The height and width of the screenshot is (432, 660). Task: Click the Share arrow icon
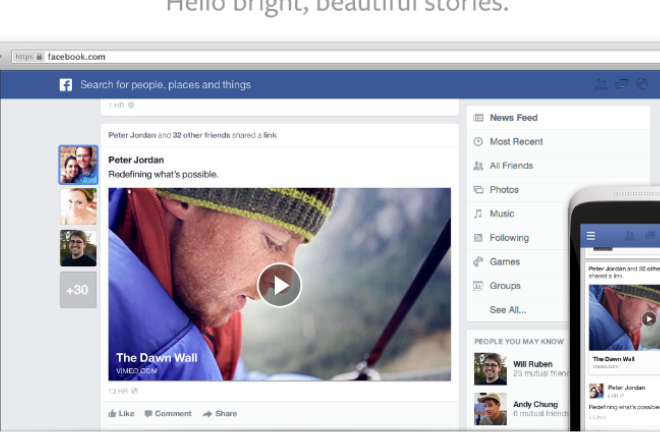click(207, 414)
